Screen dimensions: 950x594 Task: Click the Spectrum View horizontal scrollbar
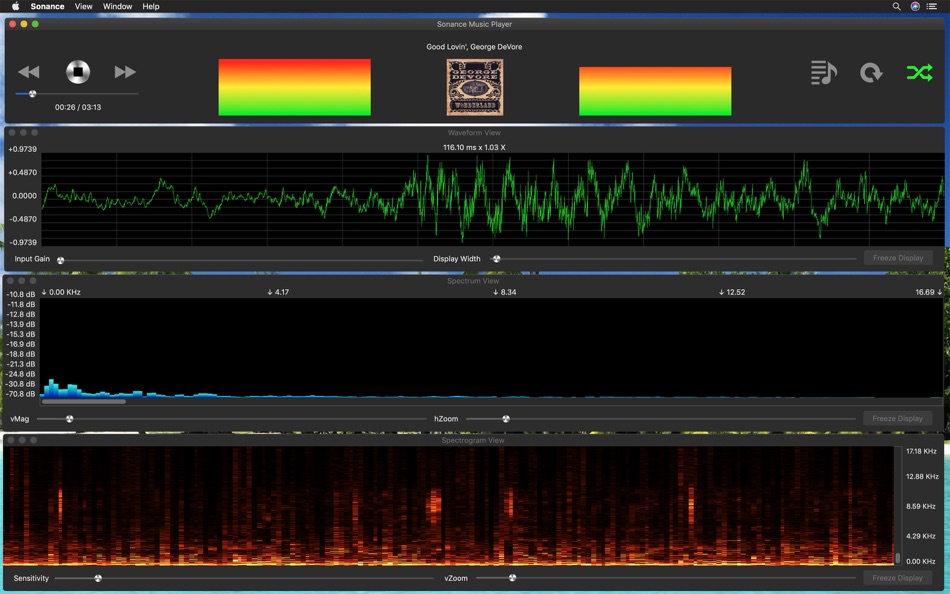84,401
